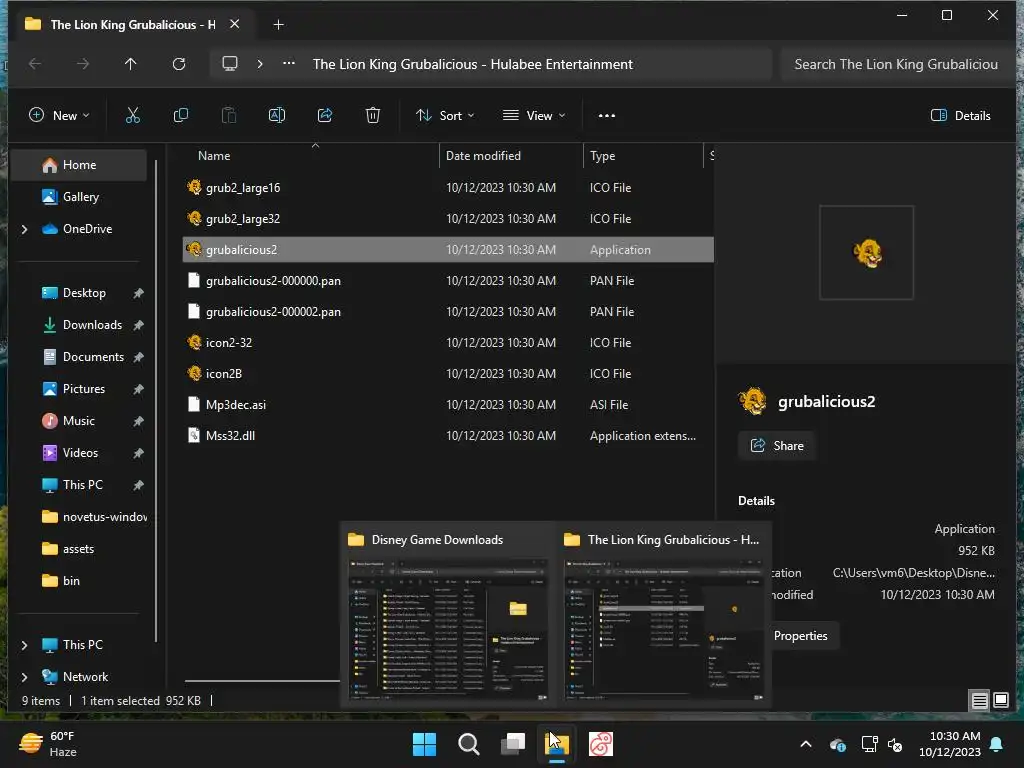The image size is (1024, 768).
Task: Select file Mss32.dll
Action: point(448,436)
